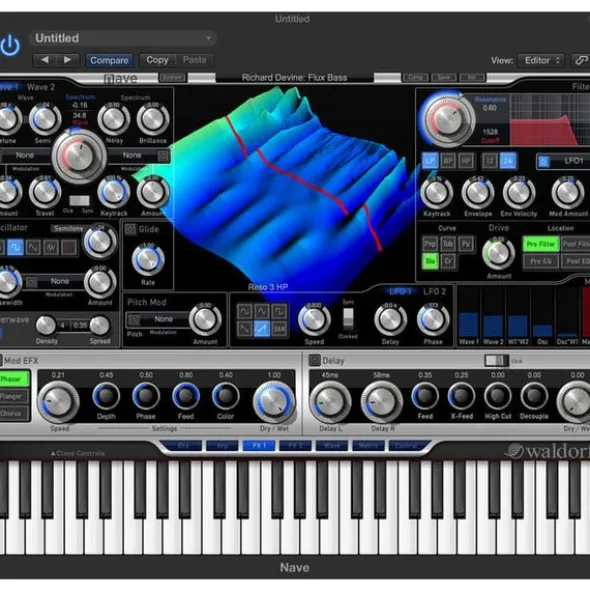590x591 pixels.
Task: Toggle the Delay clock switch
Action: click(x=496, y=361)
